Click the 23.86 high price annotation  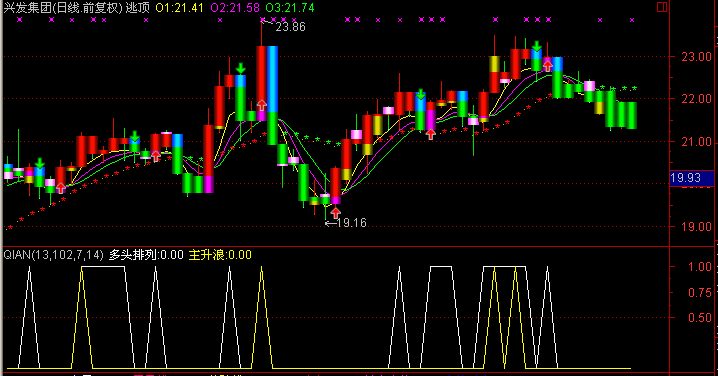coord(290,27)
